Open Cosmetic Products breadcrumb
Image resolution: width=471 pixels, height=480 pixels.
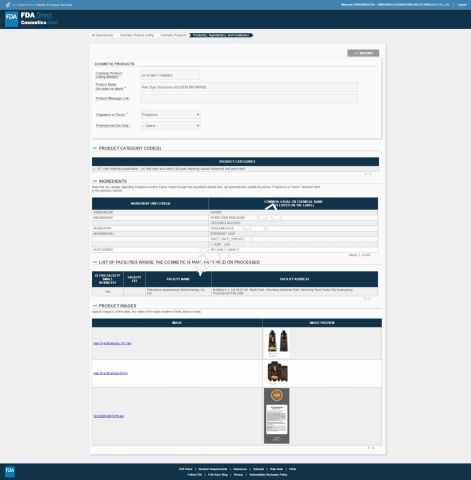[173, 35]
